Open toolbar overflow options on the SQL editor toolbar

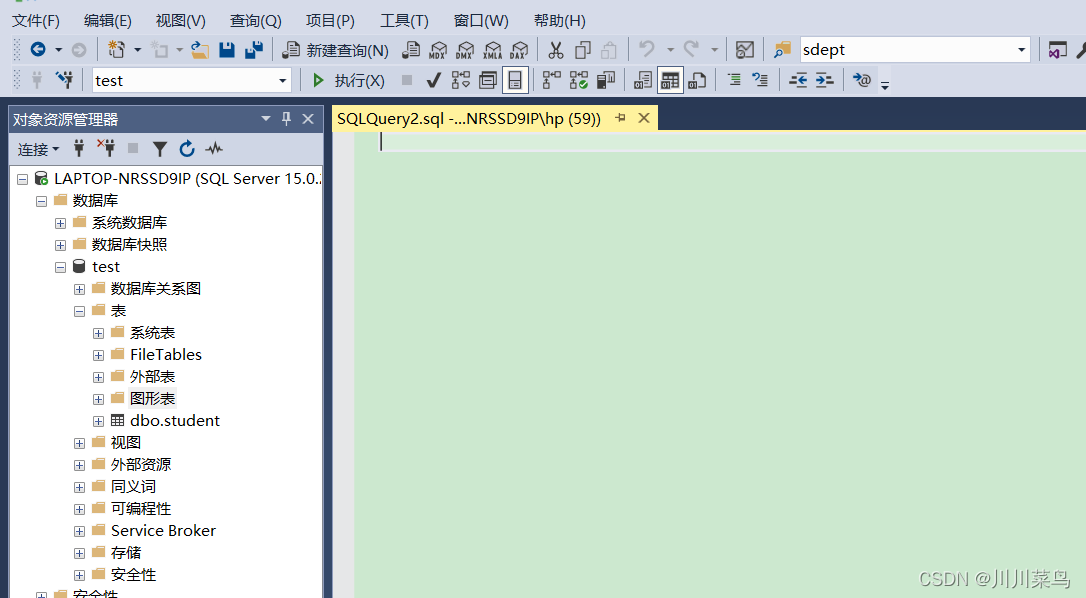coord(884,85)
